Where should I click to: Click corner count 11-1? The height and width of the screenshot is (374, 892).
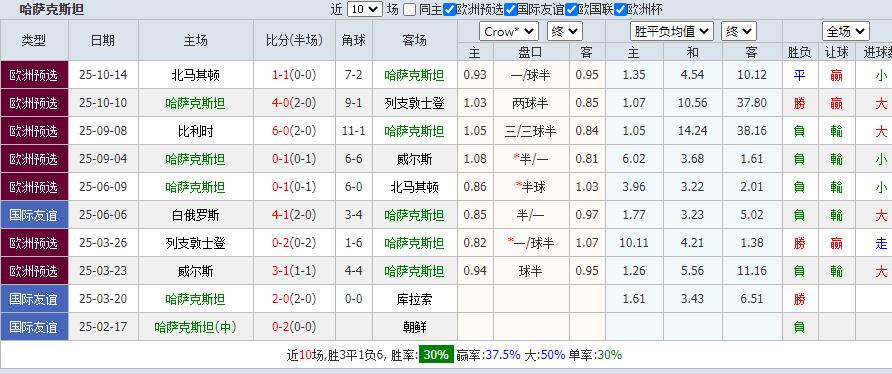pos(354,131)
